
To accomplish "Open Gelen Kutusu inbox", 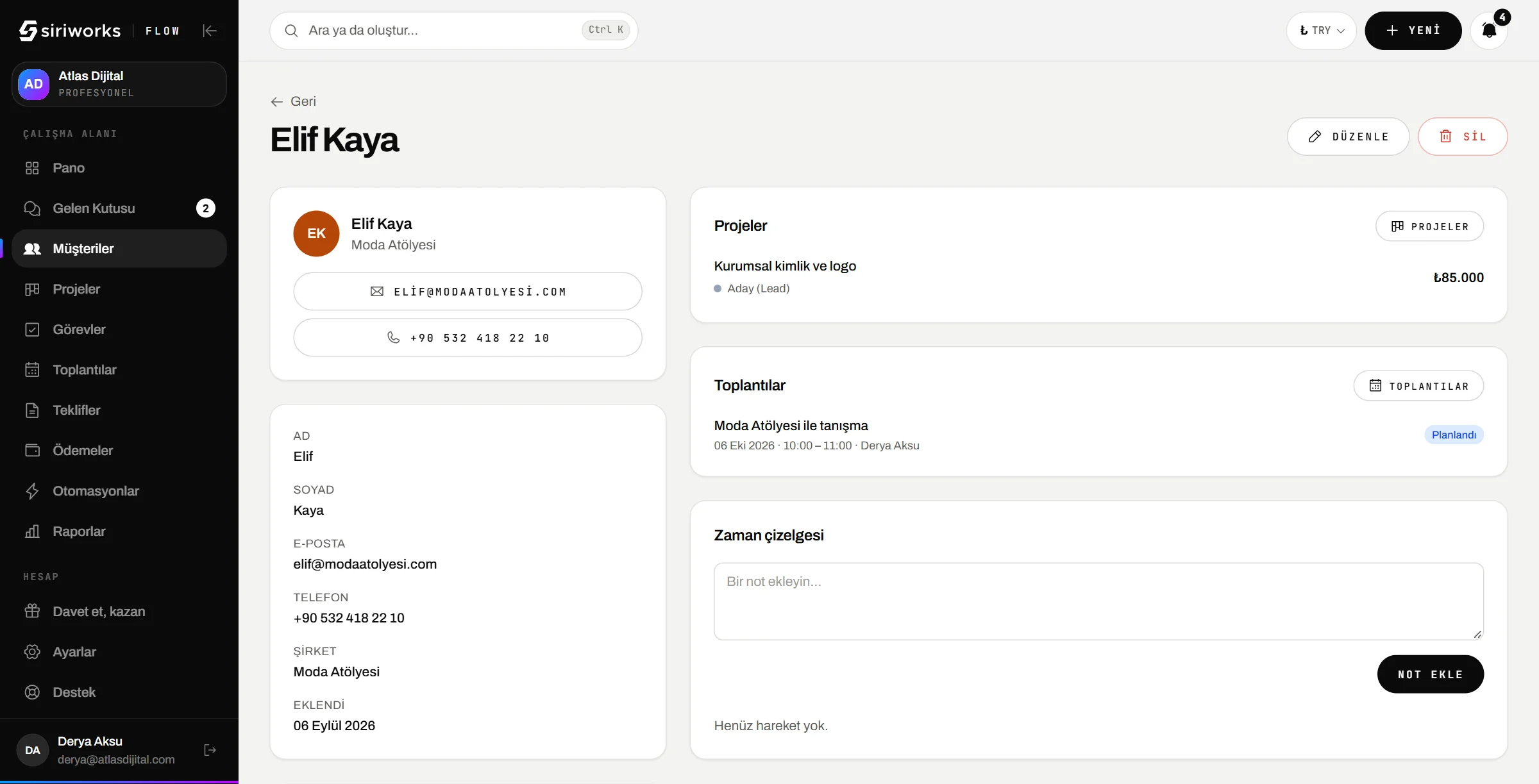I will (x=119, y=208).
